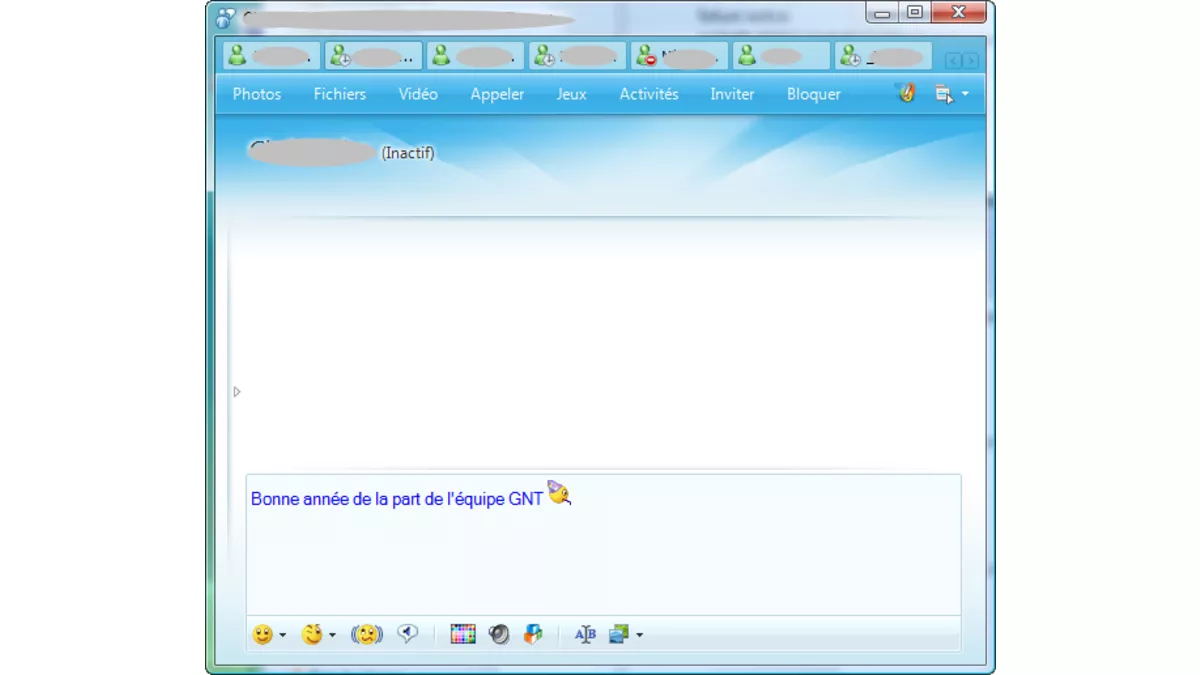
Task: Open the color palette for text
Action: click(x=462, y=635)
